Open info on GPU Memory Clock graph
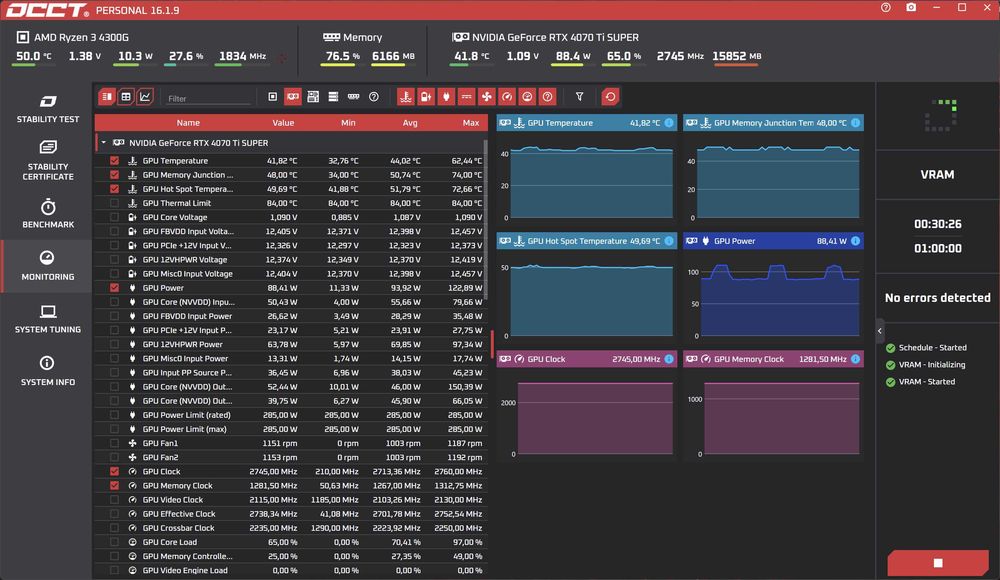Image resolution: width=1000 pixels, height=580 pixels. pos(855,359)
